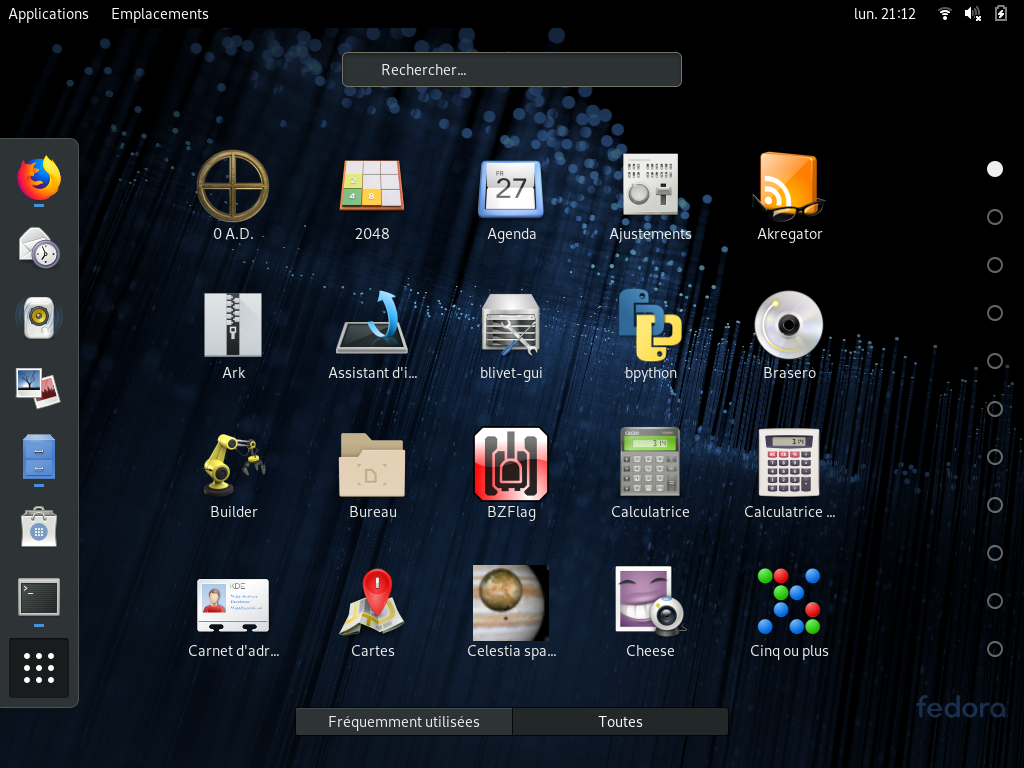Go to the eighth page indicator dot

pos(995,505)
